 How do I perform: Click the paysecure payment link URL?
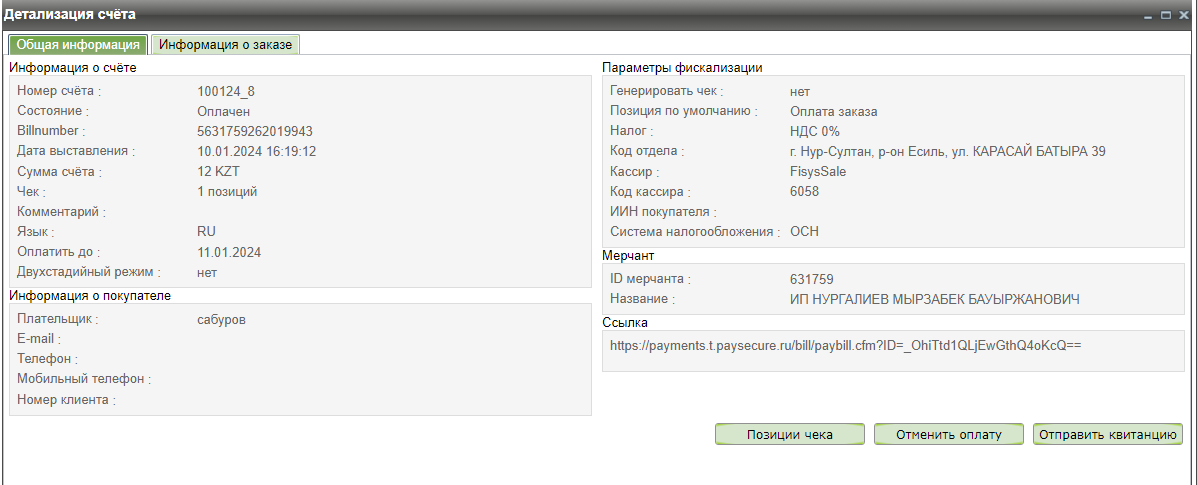(846, 346)
